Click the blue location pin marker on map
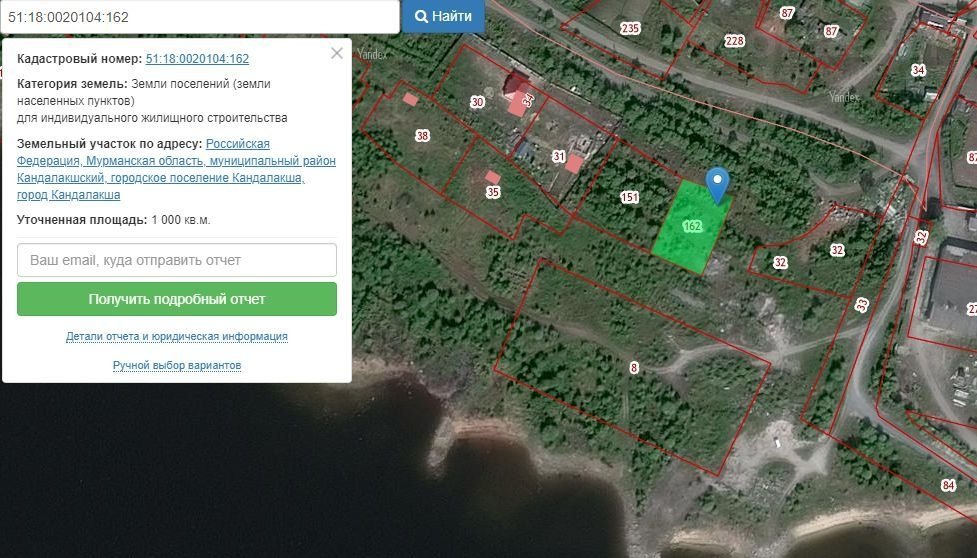977x558 pixels. [717, 182]
